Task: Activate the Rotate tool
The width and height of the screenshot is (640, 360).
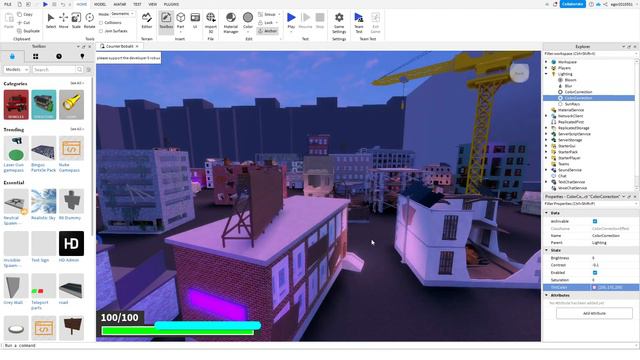Action: (89, 21)
